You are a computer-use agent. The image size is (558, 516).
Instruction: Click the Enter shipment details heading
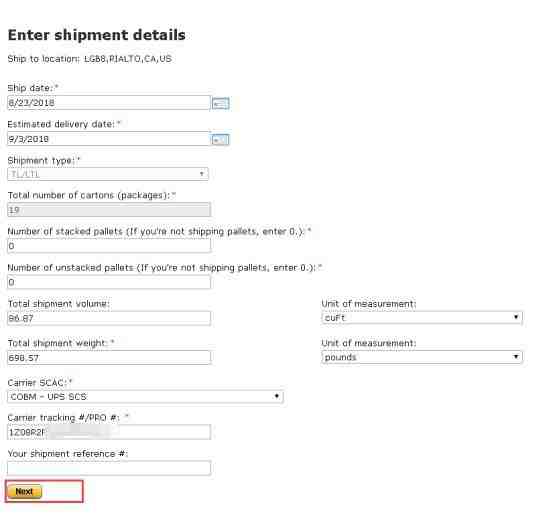click(96, 35)
